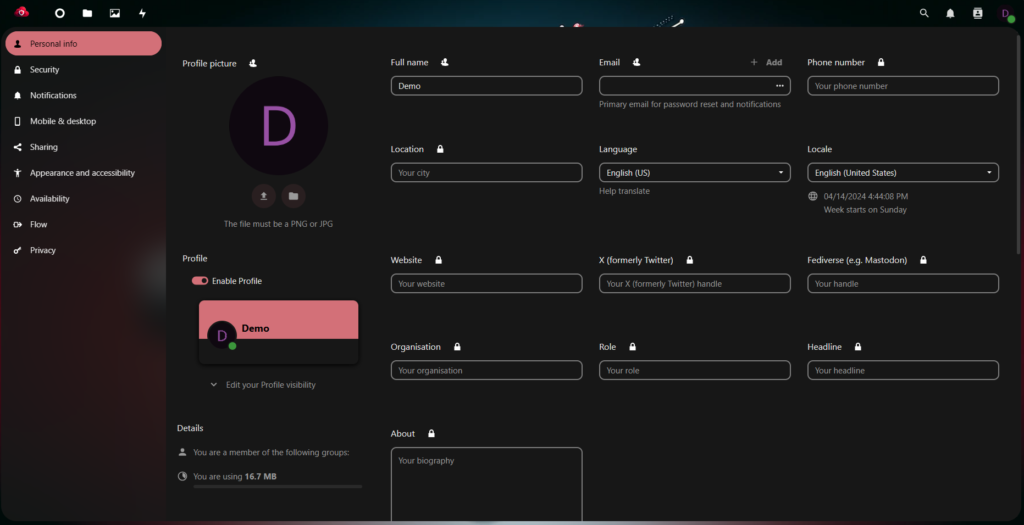The image size is (1024, 525).
Task: Click the large D profile avatar
Action: (x=279, y=125)
